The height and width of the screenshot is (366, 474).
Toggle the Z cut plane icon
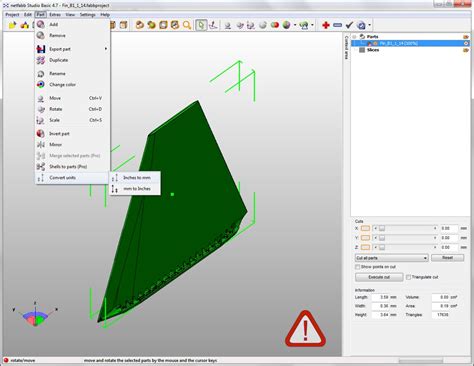[365, 247]
